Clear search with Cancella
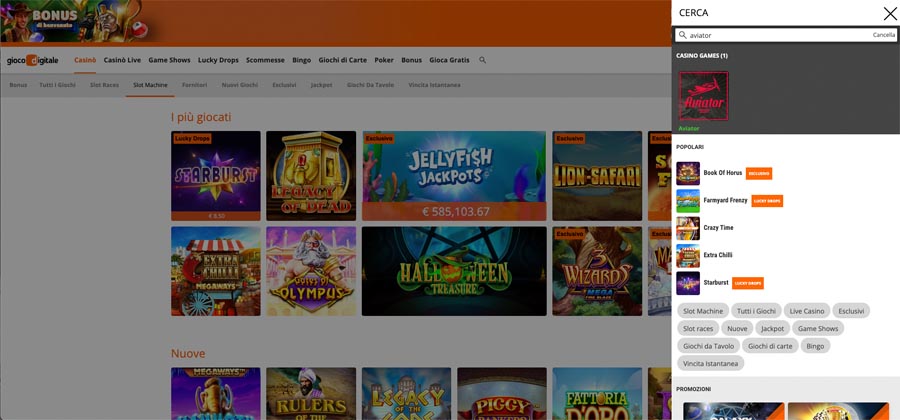The image size is (900, 420). 883,35
